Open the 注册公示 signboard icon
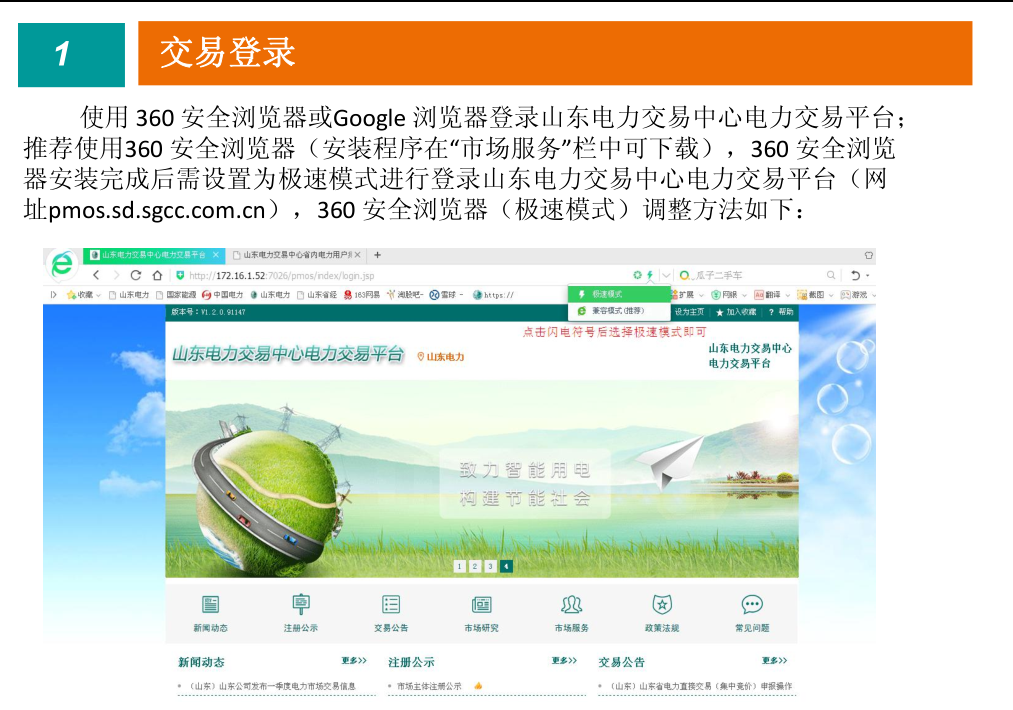Image resolution: width=1013 pixels, height=710 pixels. (300, 604)
